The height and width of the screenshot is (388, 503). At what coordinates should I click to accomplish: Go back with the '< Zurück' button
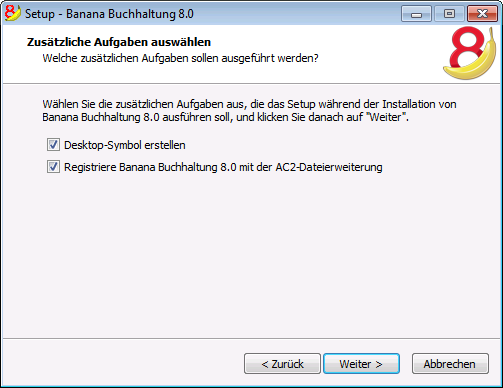(282, 364)
